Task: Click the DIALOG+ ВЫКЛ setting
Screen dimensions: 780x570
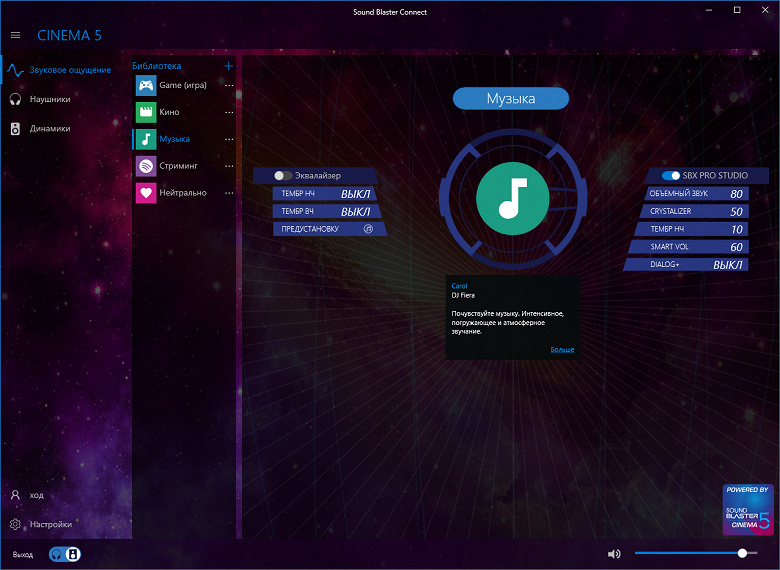Action: 685,265
